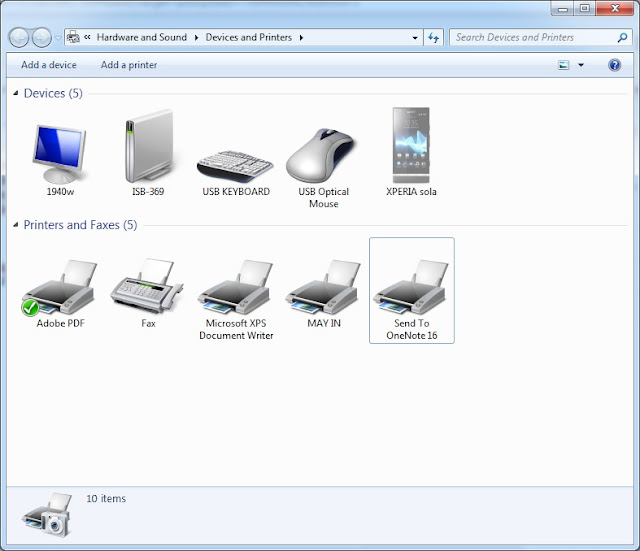Select the 1940w monitor device icon

[60, 154]
